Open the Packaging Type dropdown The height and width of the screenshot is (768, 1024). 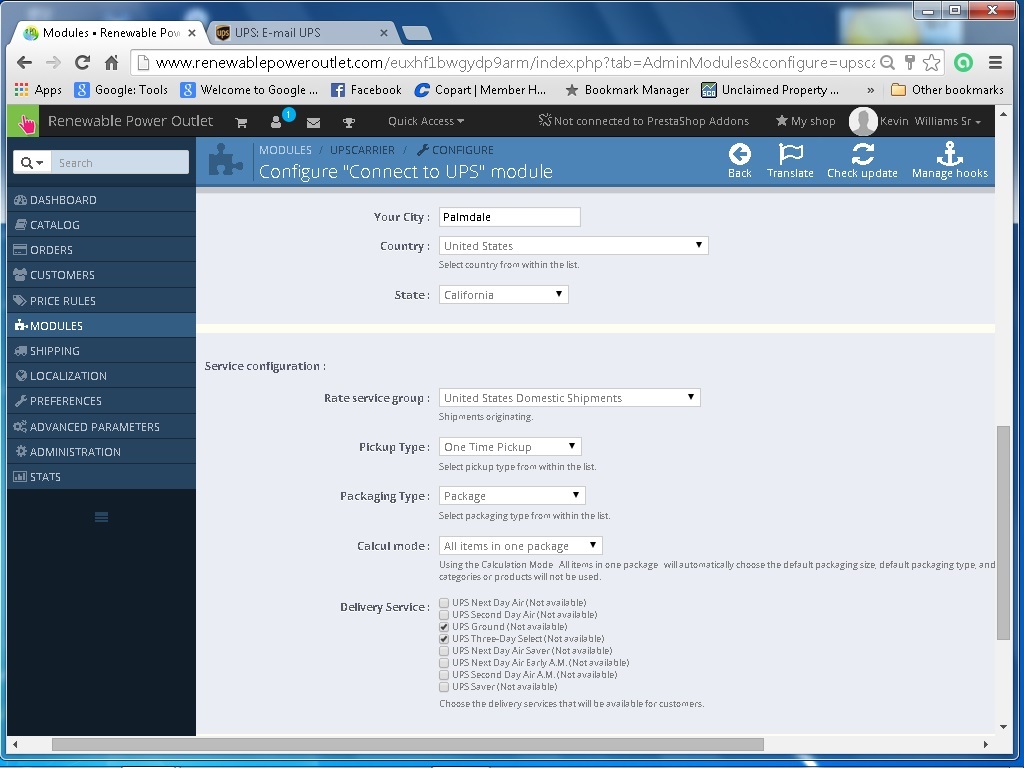[x=512, y=496]
